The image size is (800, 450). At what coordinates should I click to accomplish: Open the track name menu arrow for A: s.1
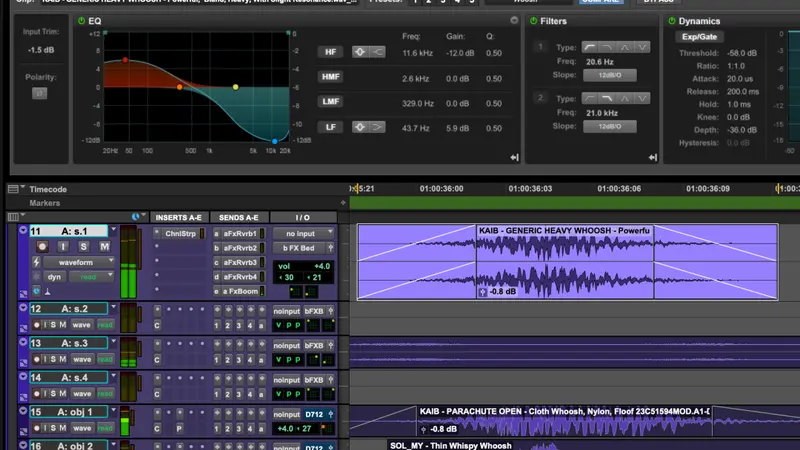coord(113,230)
